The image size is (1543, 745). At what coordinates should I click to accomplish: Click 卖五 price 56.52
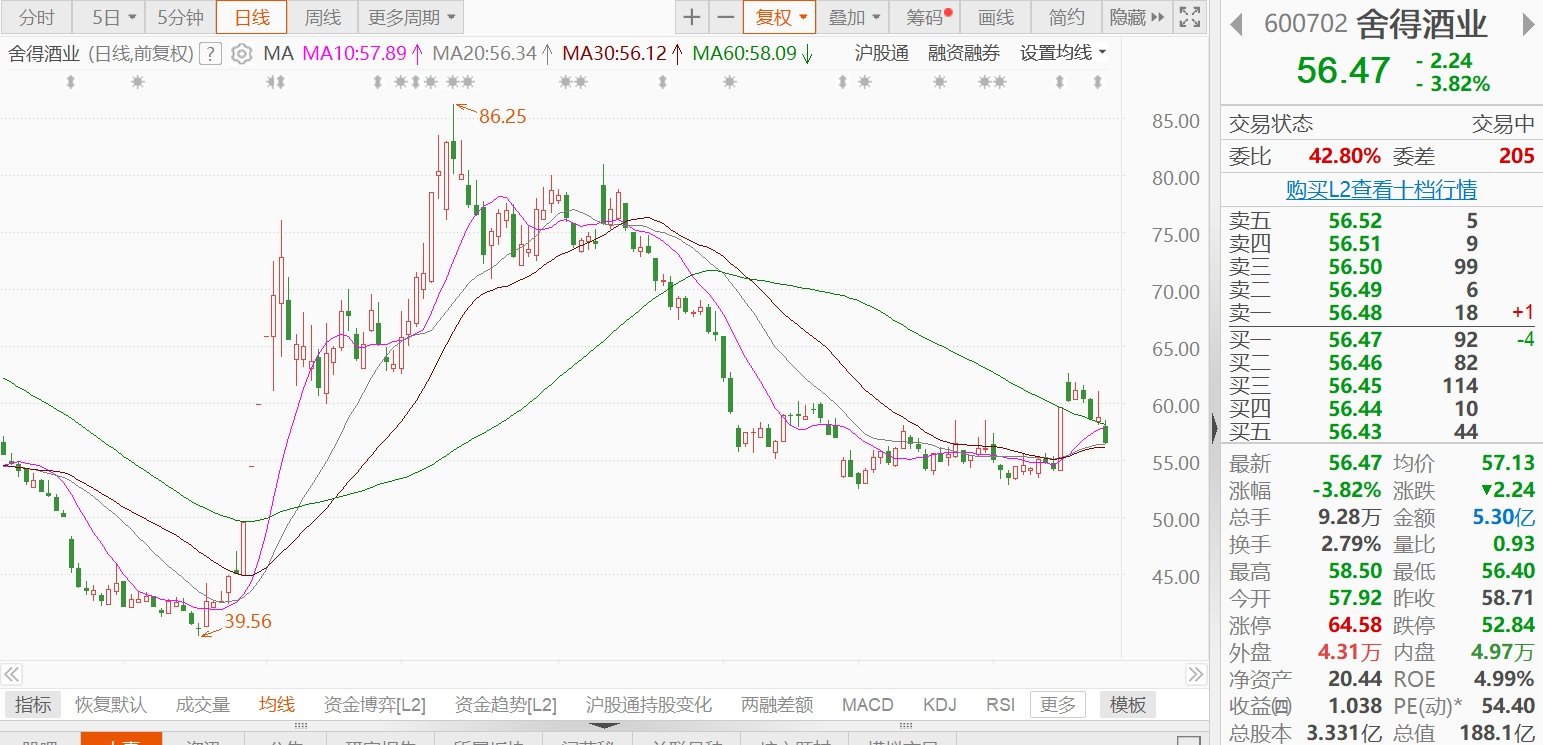(1355, 221)
